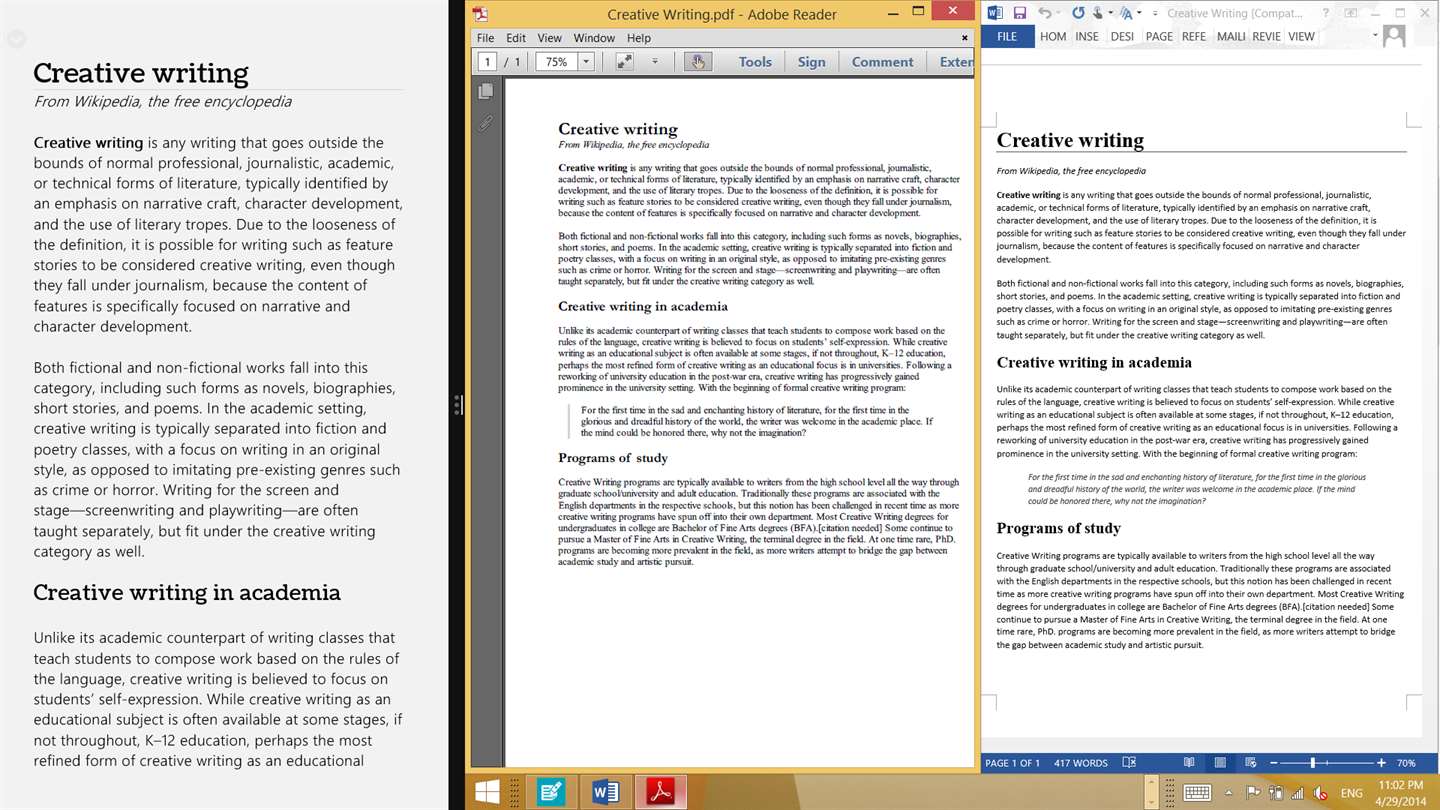Click the Word undo arrow
1440x810 pixels.
(1045, 13)
